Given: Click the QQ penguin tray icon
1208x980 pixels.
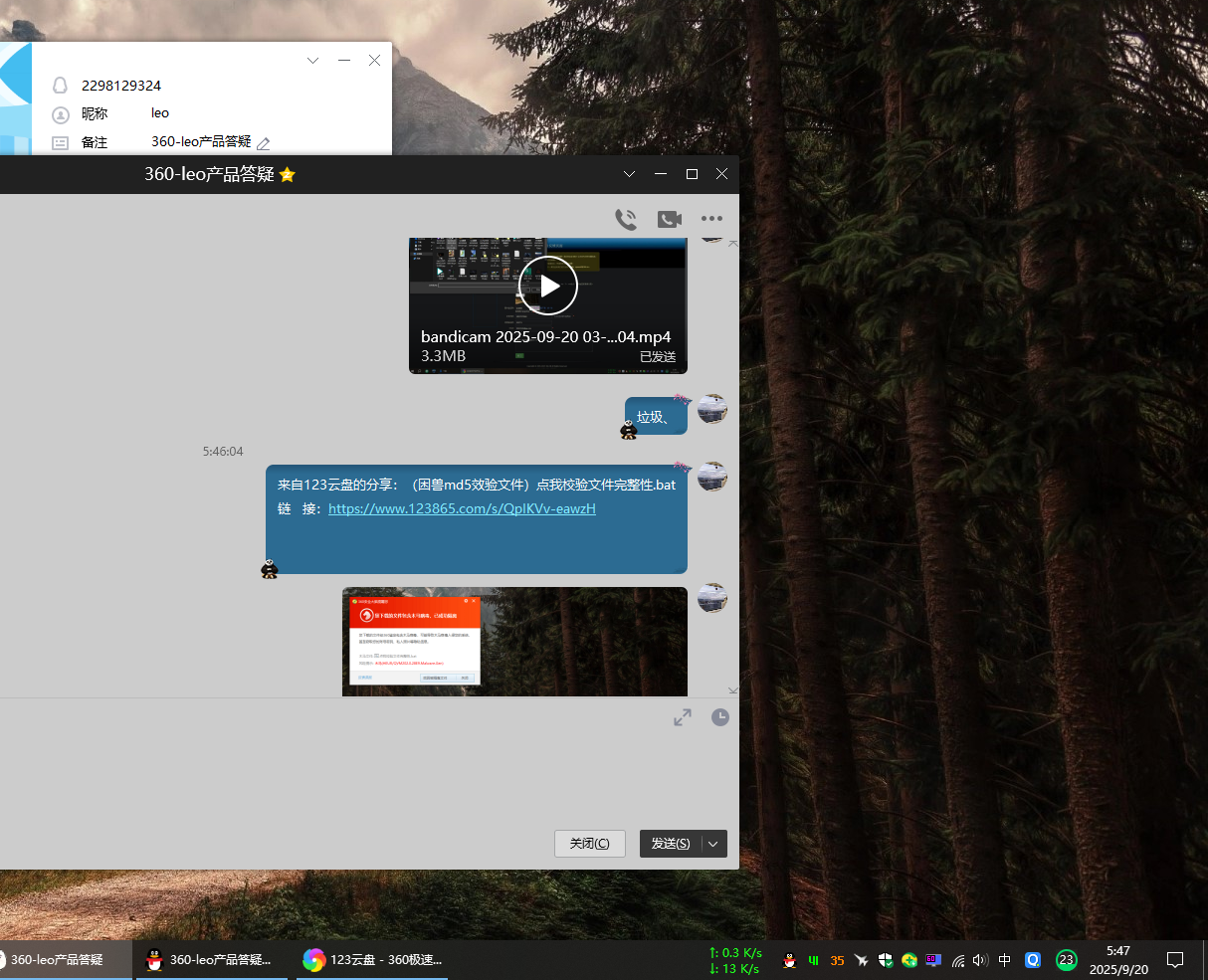Looking at the screenshot, I should click(790, 960).
